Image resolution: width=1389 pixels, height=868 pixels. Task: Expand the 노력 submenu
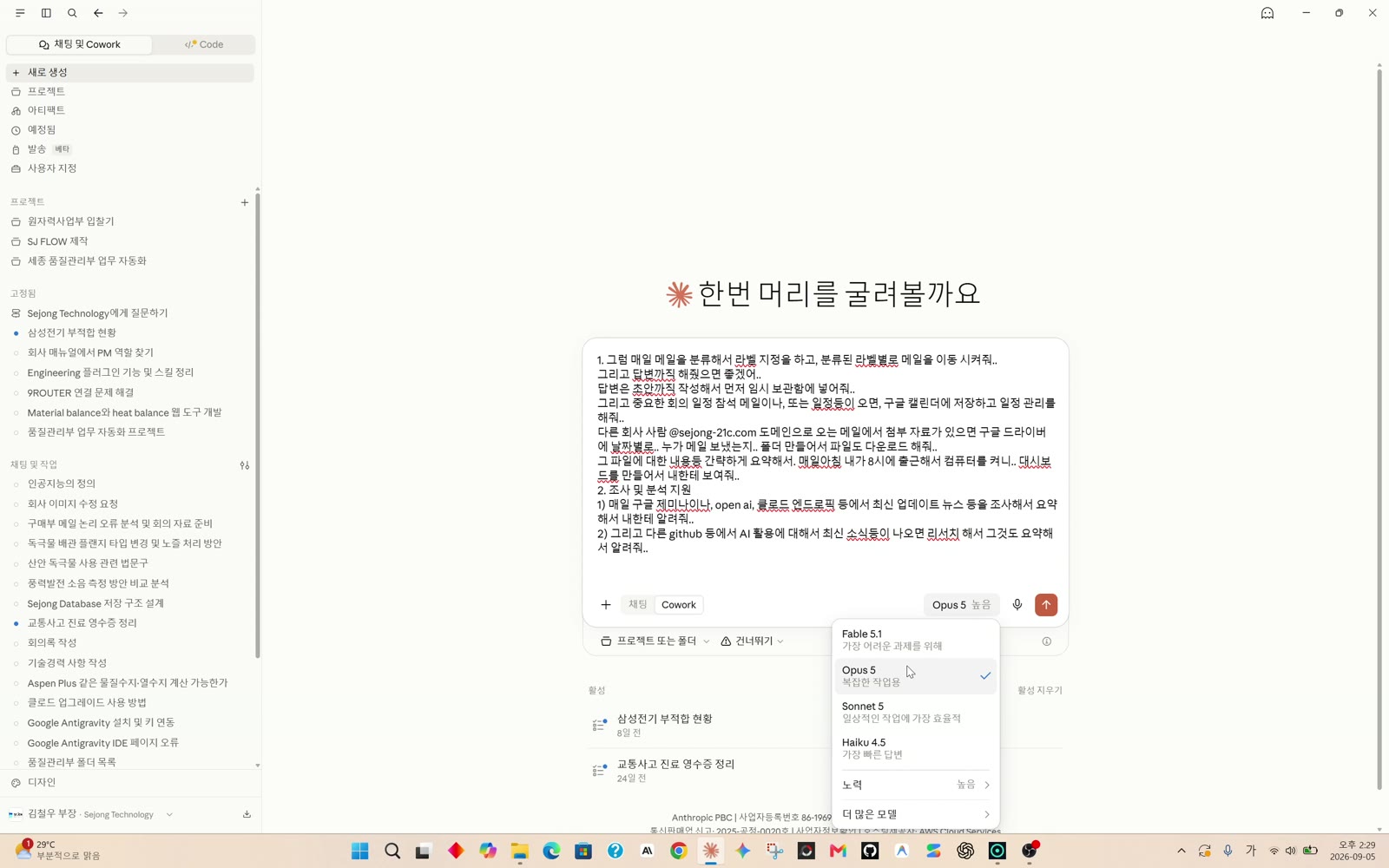[x=916, y=785]
